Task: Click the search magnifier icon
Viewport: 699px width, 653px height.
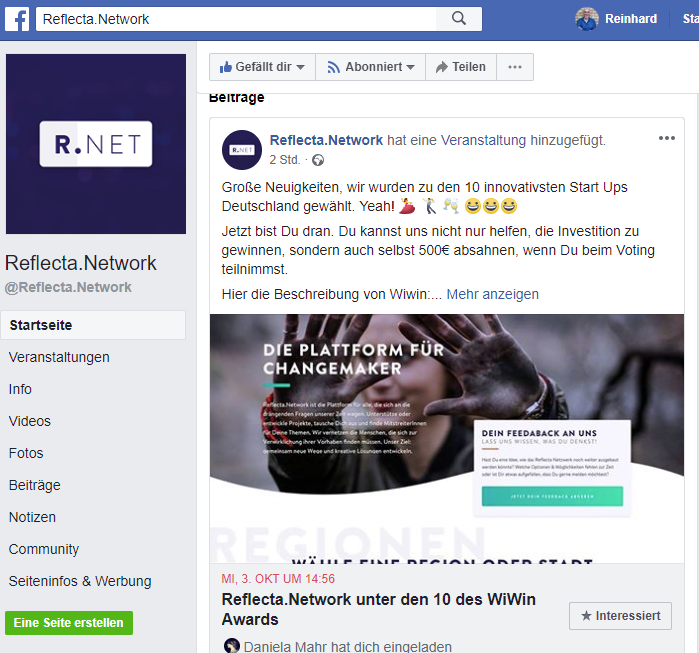Action: click(x=459, y=19)
